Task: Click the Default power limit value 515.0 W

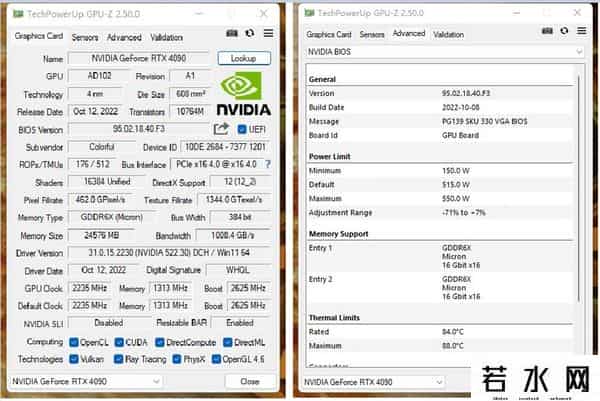Action: point(456,185)
